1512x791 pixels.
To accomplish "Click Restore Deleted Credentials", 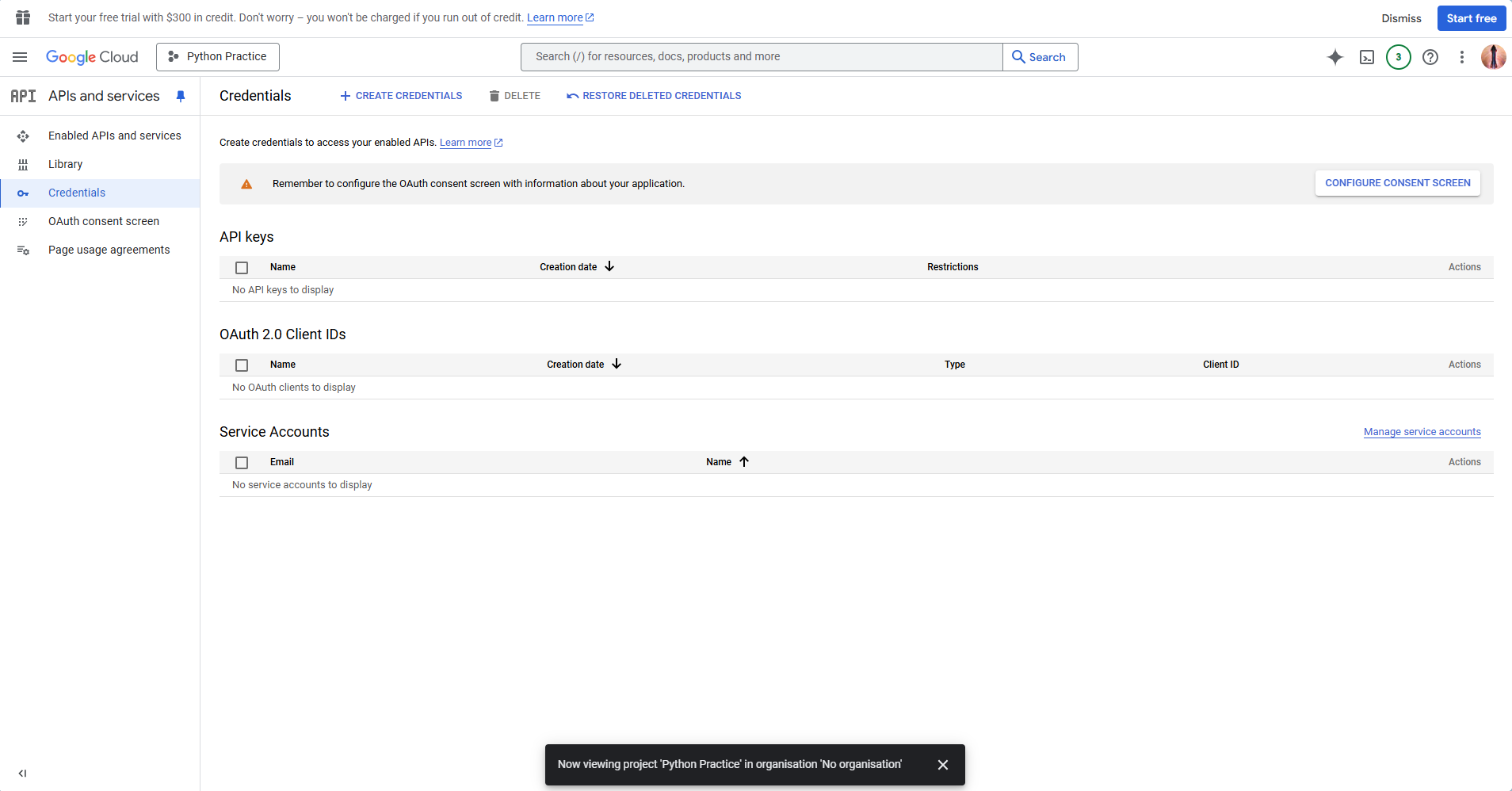I will [654, 96].
